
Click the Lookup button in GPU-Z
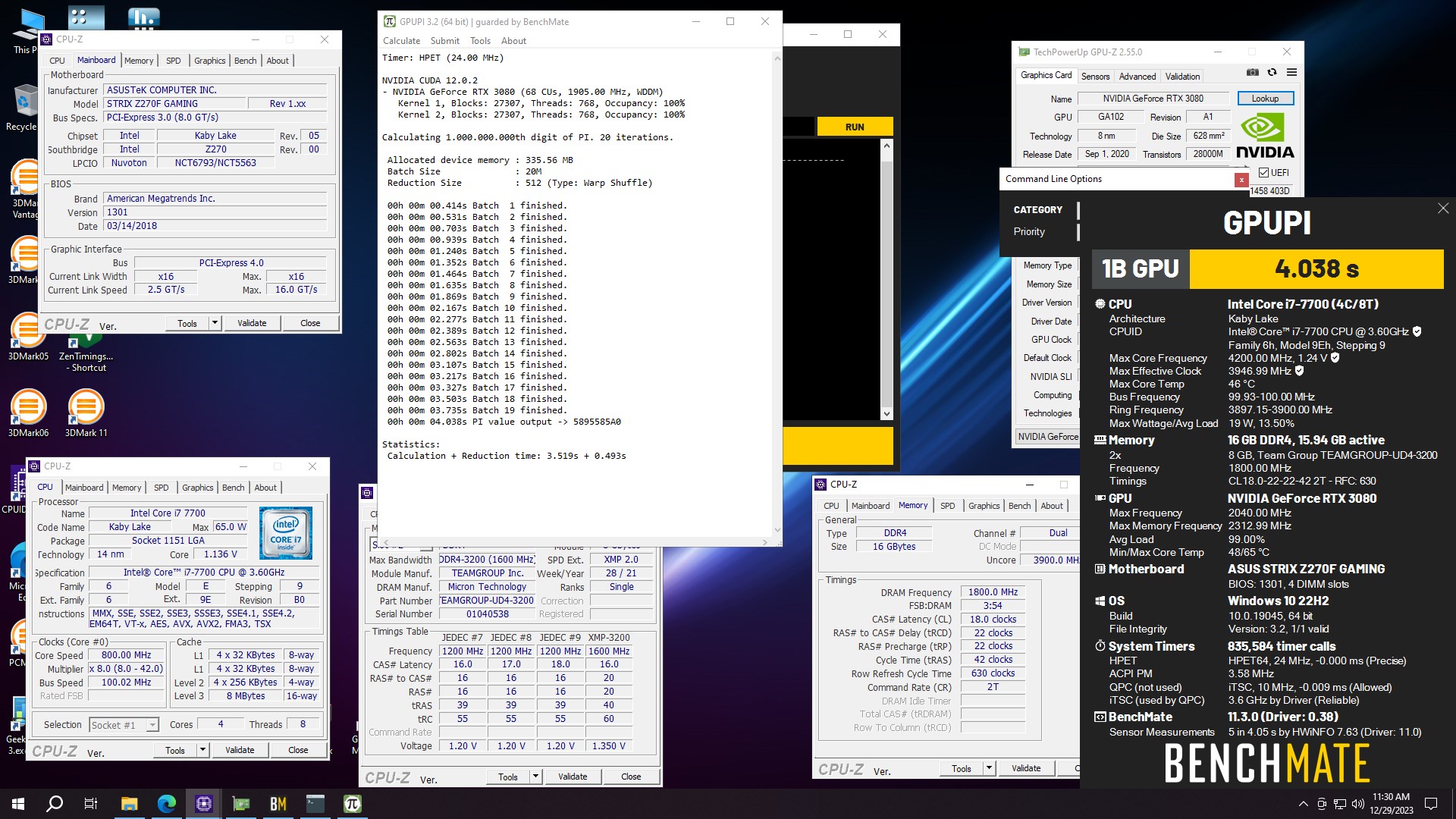pyautogui.click(x=1265, y=99)
